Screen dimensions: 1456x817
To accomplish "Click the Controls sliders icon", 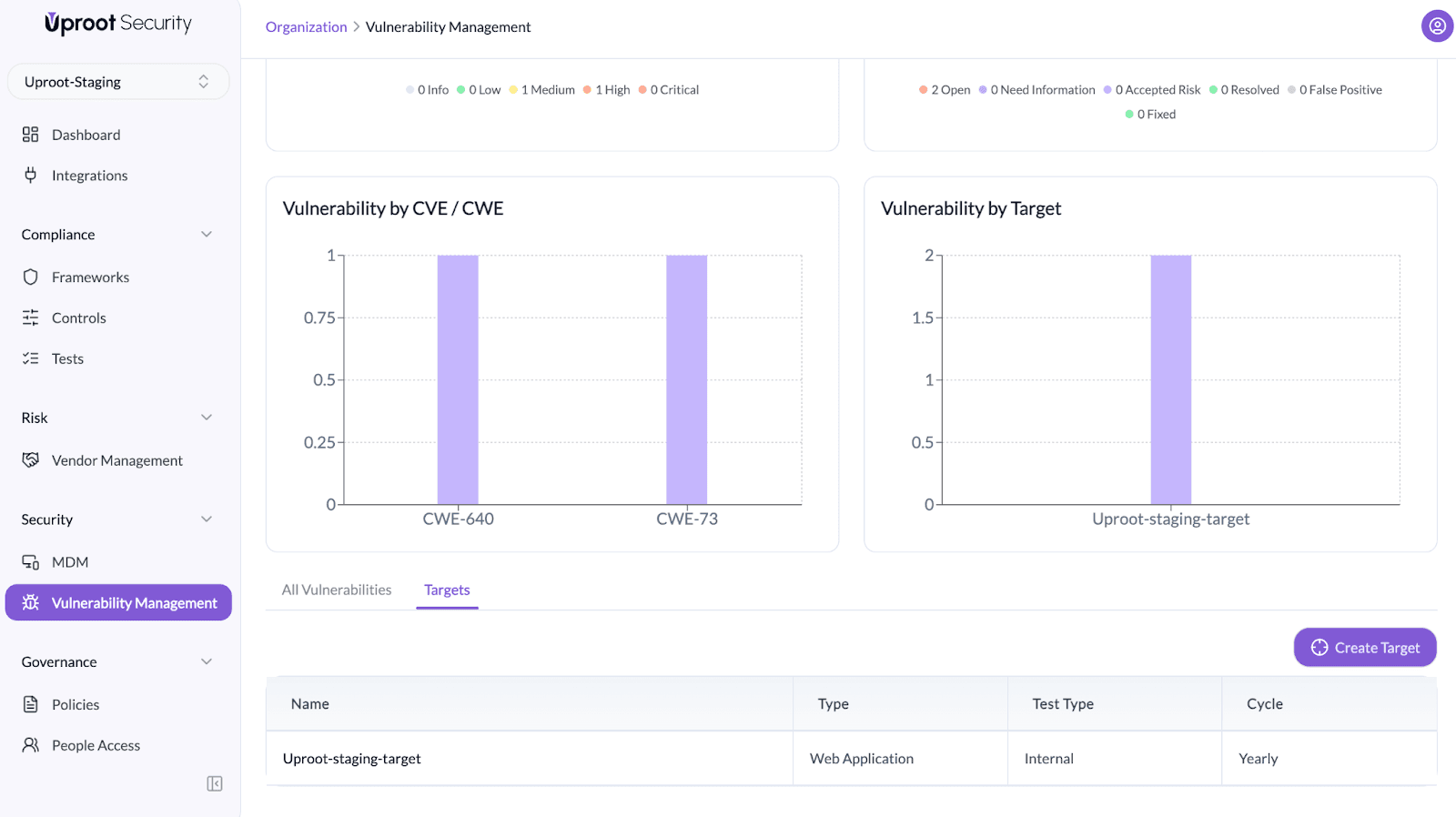I will click(x=30, y=318).
